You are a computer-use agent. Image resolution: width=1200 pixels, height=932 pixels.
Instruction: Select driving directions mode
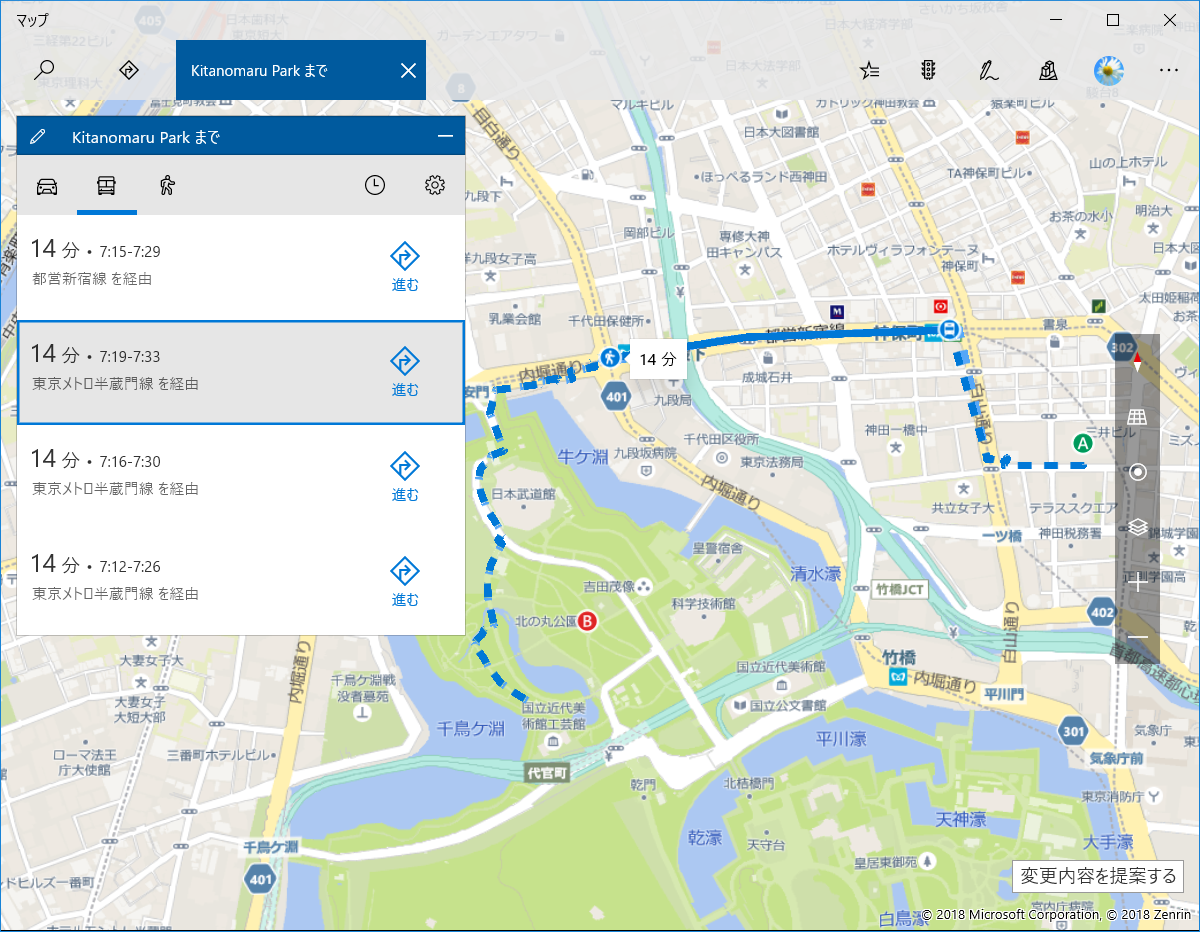point(47,185)
